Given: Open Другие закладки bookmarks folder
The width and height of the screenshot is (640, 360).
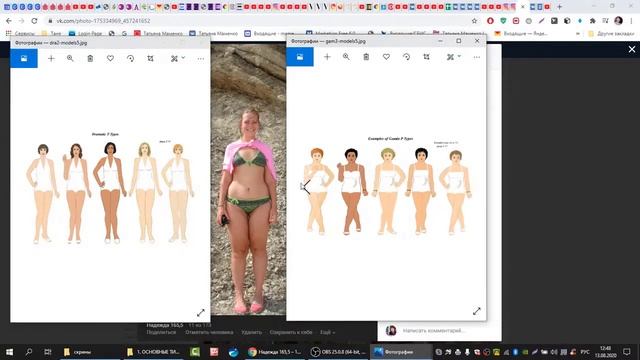Looking at the screenshot, I should tap(611, 33).
